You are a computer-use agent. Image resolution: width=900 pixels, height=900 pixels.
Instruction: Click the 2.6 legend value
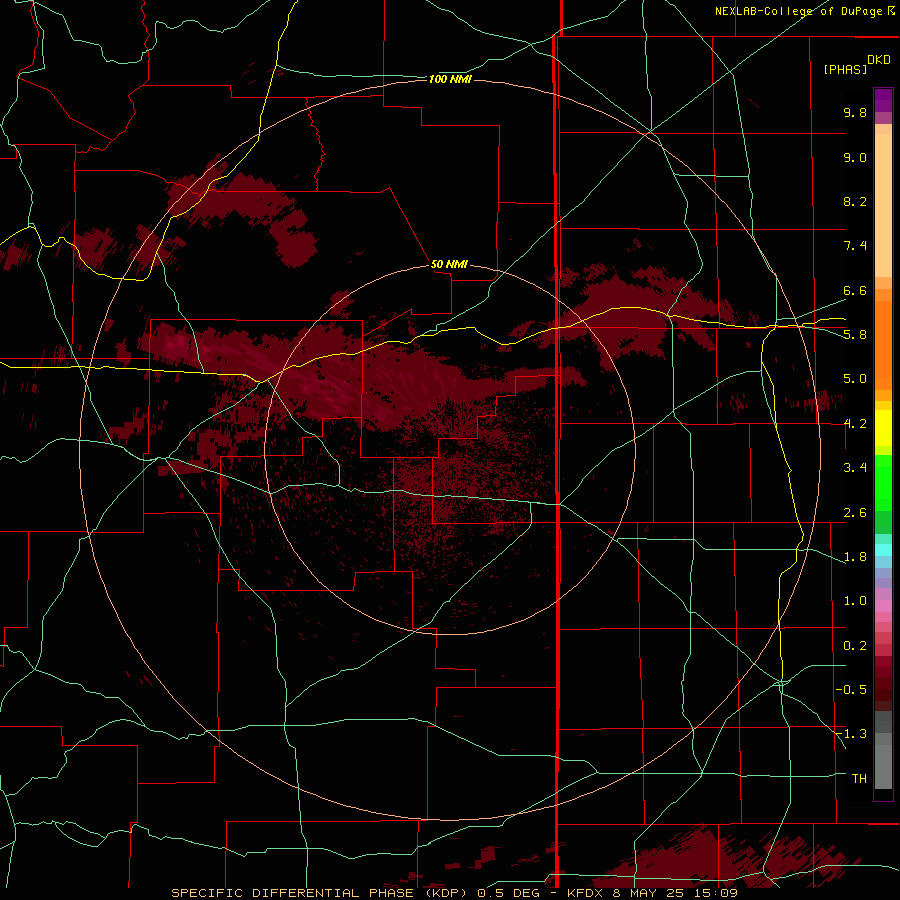pyautogui.click(x=855, y=513)
